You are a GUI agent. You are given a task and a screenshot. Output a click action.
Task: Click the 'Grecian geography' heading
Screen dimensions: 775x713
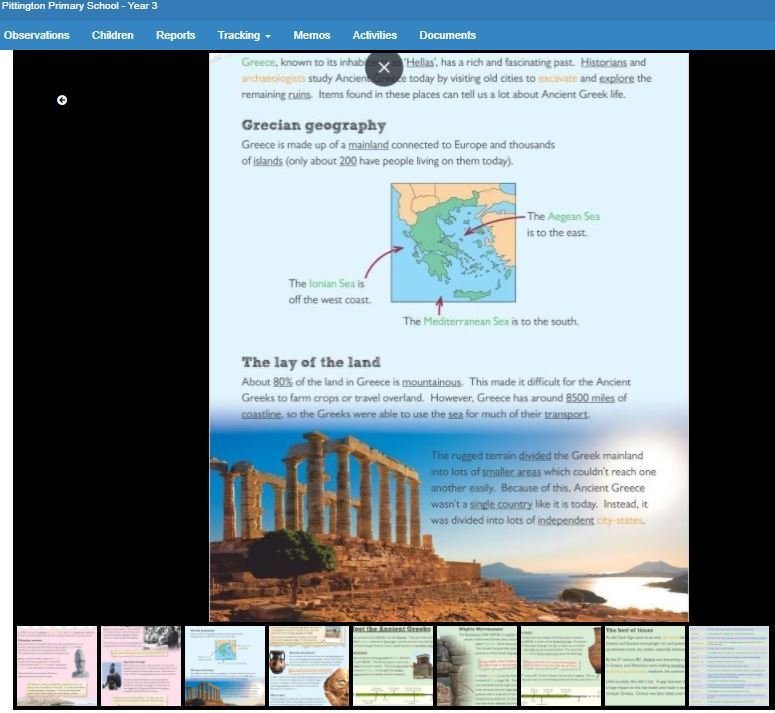(x=314, y=126)
